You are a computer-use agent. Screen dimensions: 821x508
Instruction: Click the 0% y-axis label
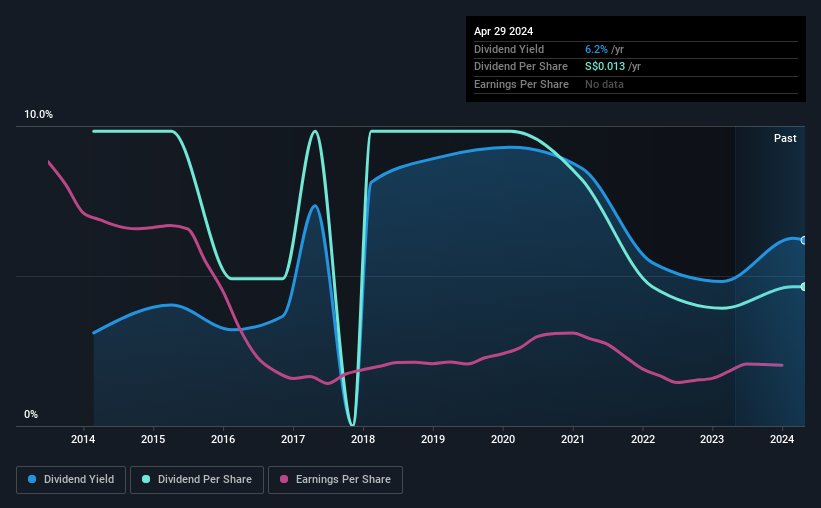31,414
